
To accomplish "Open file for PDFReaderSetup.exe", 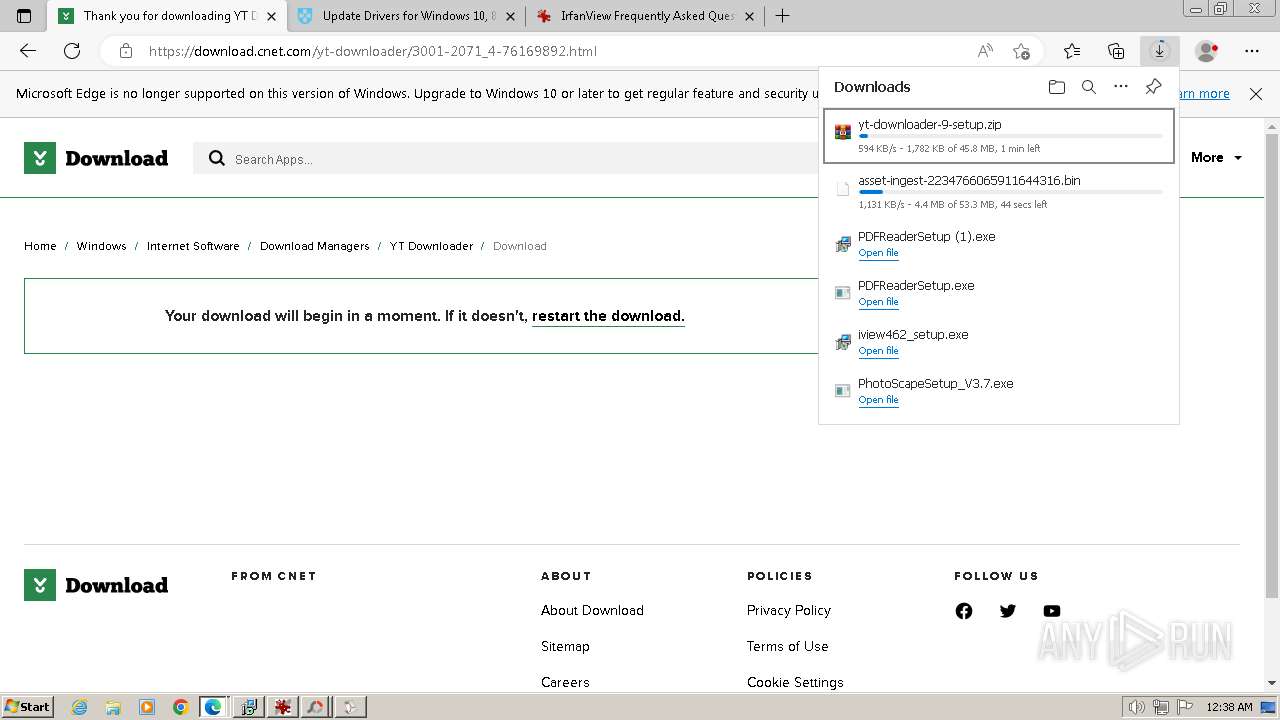I will 878,302.
